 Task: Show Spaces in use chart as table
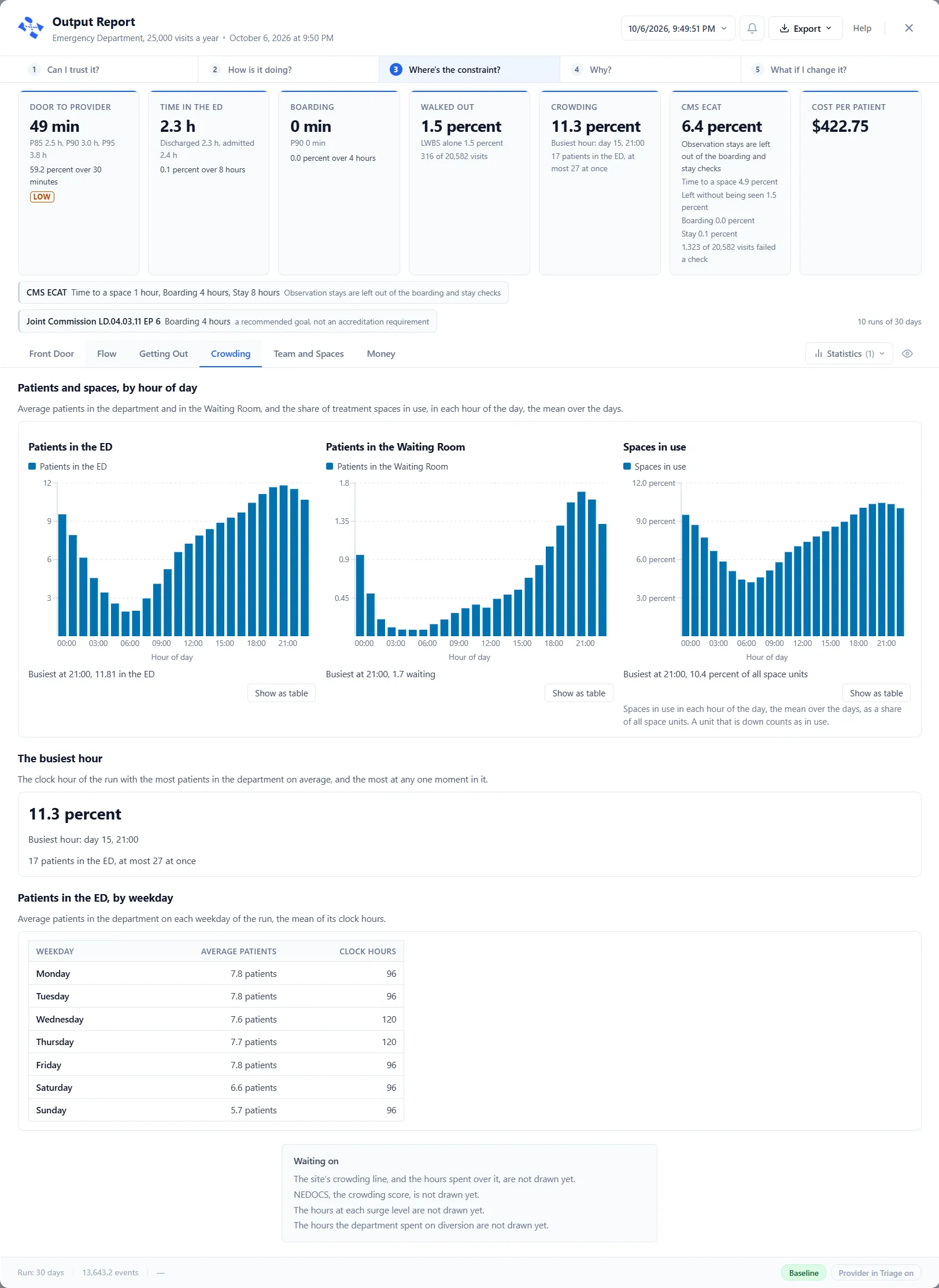pyautogui.click(x=876, y=693)
